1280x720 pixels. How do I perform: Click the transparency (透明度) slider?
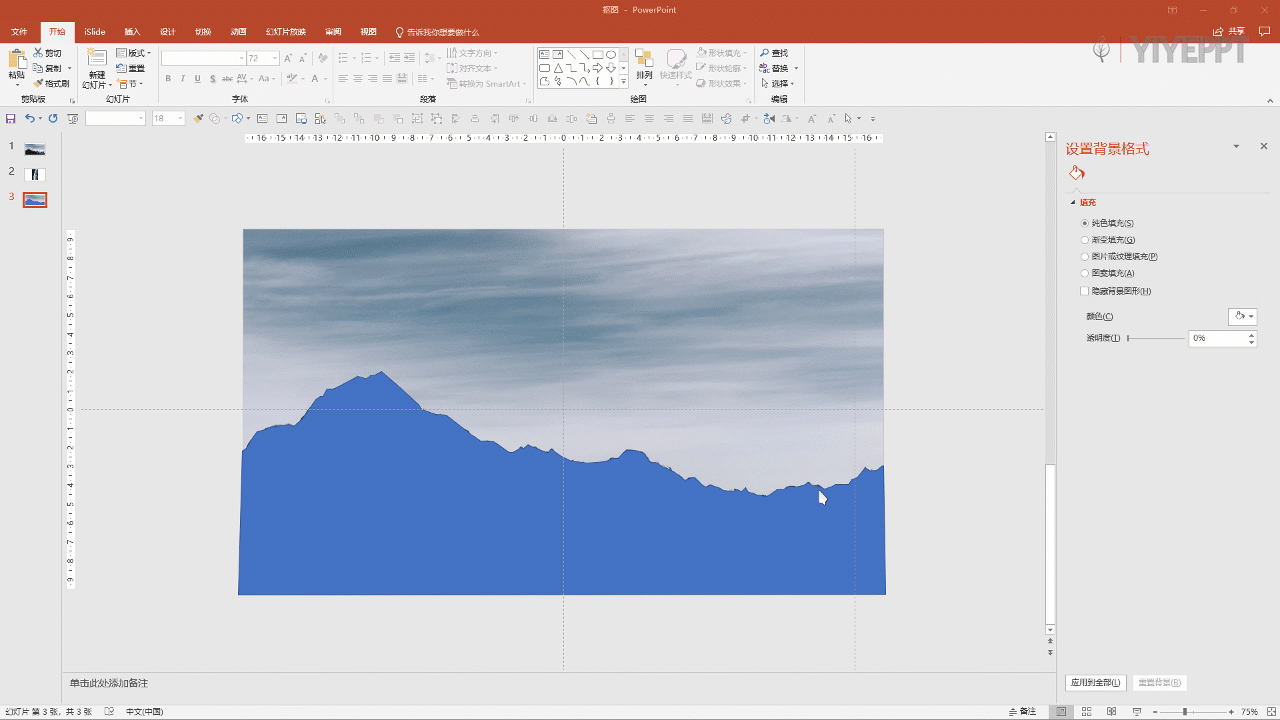pyautogui.click(x=1156, y=338)
